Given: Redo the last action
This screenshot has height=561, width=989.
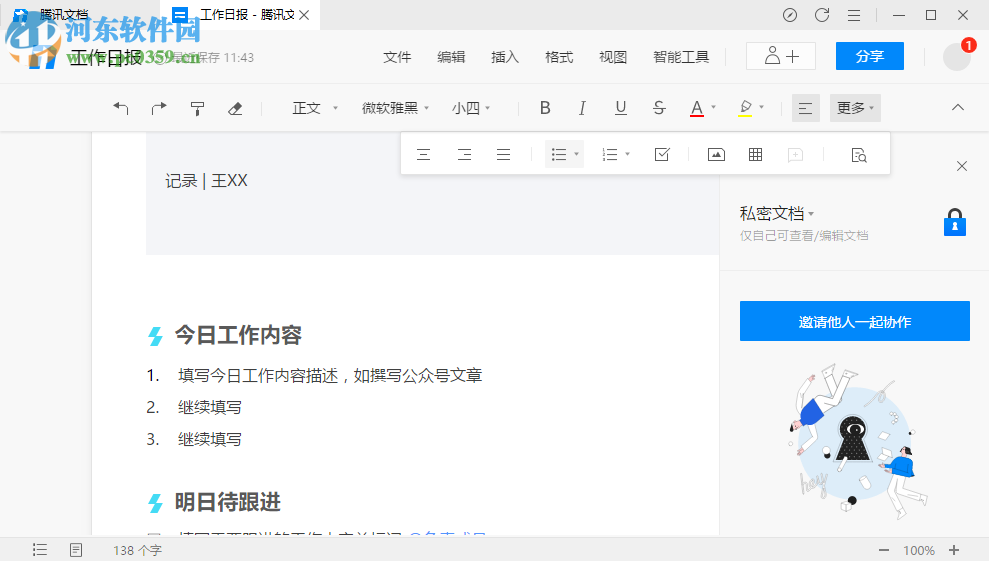Looking at the screenshot, I should pyautogui.click(x=159, y=109).
